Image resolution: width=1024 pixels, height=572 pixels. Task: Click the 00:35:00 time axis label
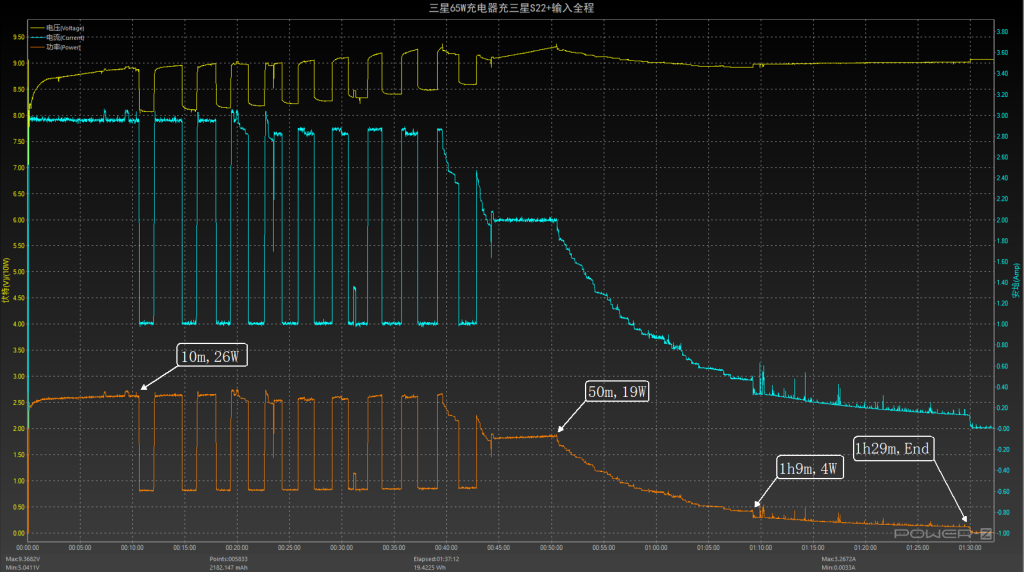(394, 548)
